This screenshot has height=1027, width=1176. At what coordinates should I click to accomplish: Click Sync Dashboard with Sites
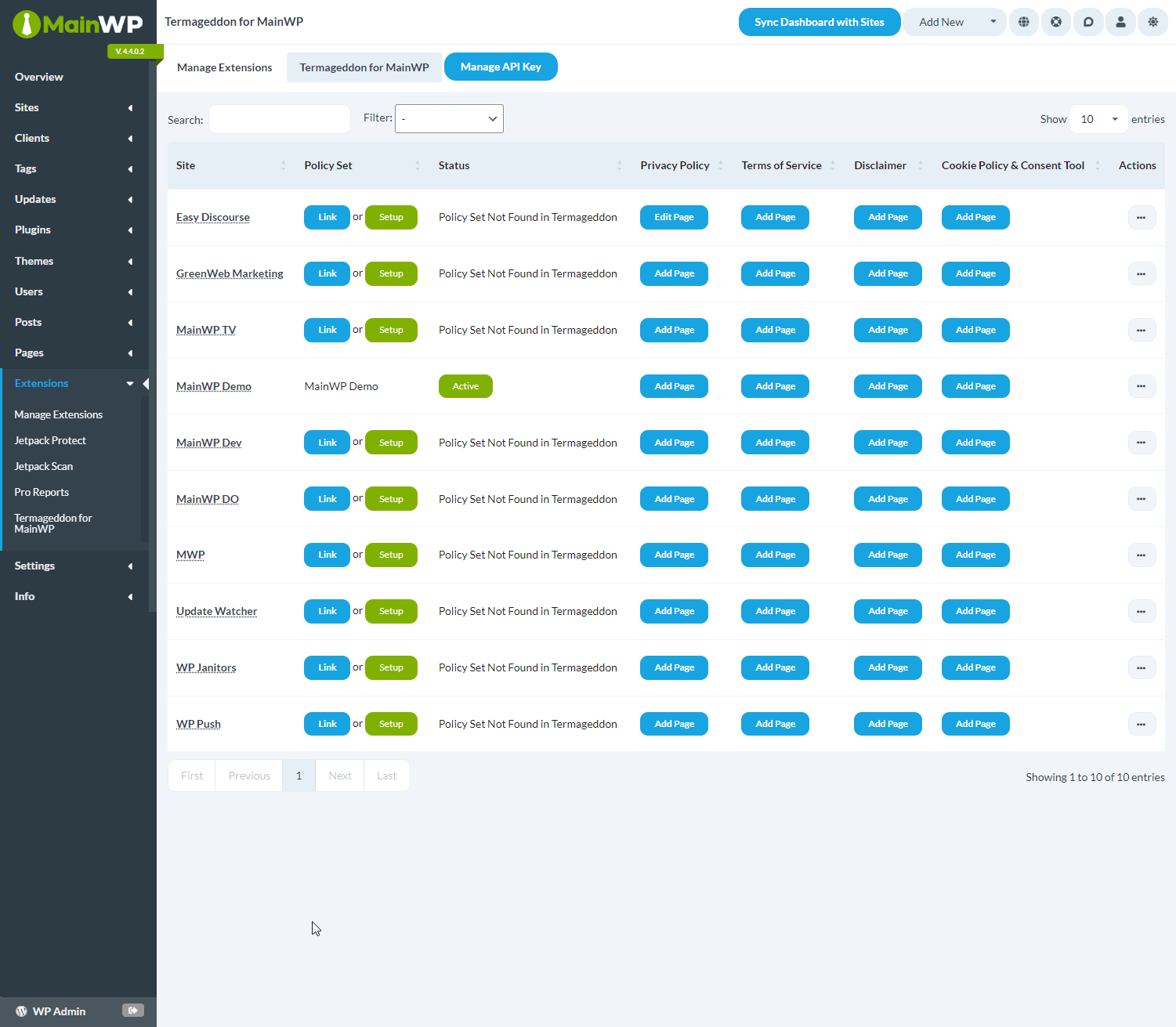tap(819, 22)
